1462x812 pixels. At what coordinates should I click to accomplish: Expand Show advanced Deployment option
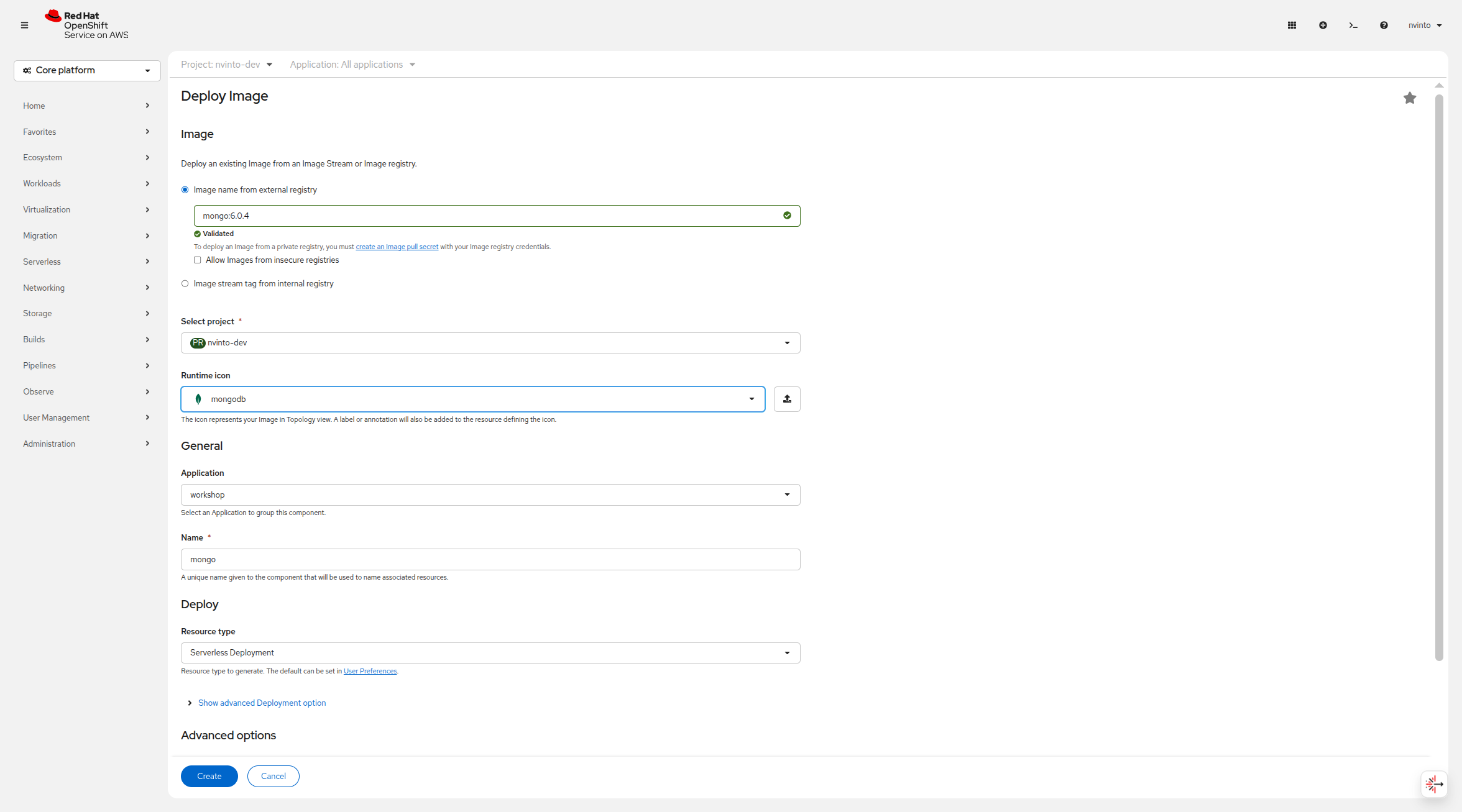(x=256, y=703)
